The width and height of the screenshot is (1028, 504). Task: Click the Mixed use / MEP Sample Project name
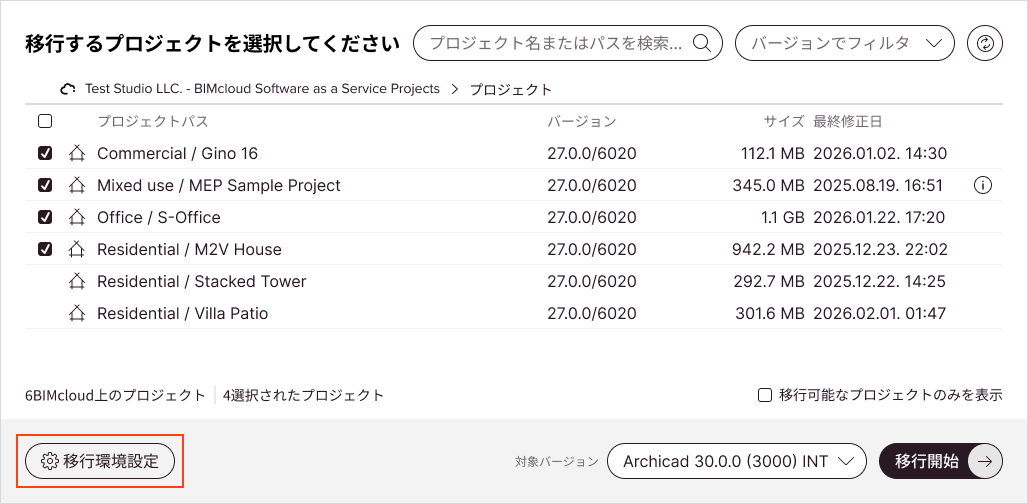(219, 185)
